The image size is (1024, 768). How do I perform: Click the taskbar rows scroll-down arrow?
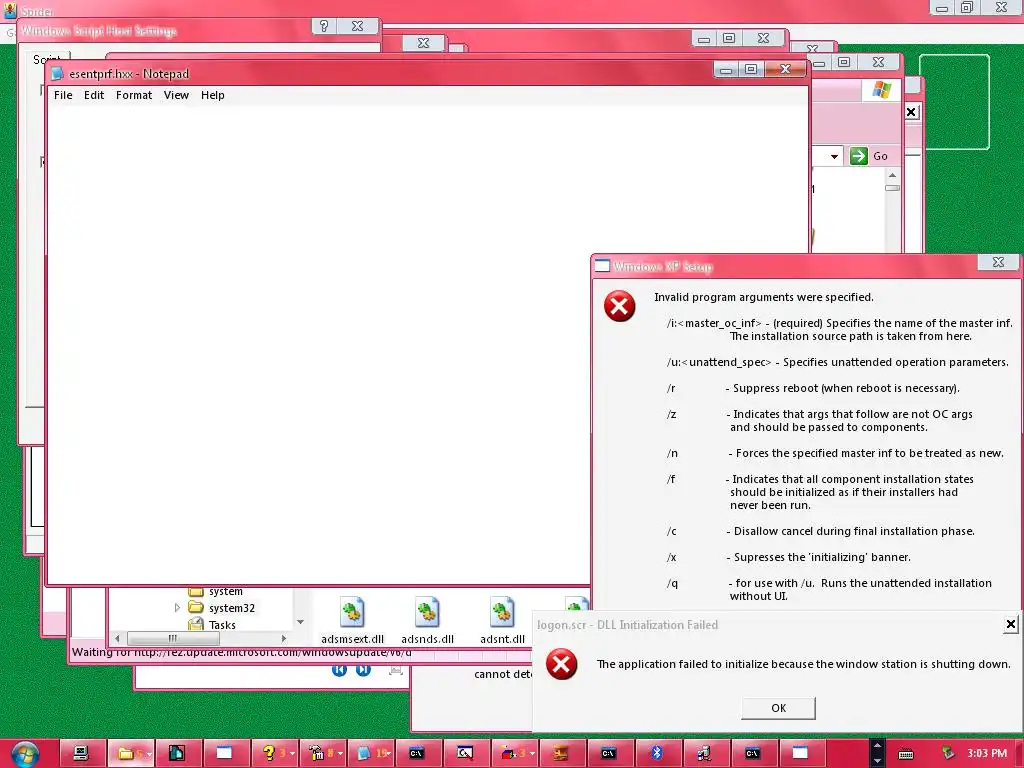877,761
